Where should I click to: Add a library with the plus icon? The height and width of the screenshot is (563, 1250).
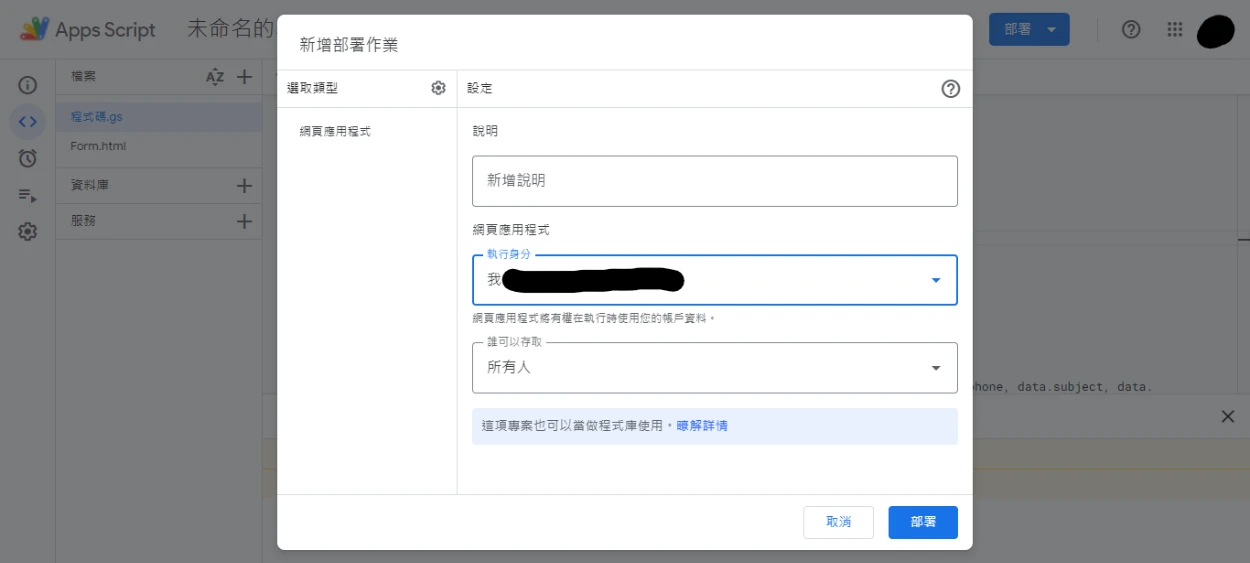point(244,185)
